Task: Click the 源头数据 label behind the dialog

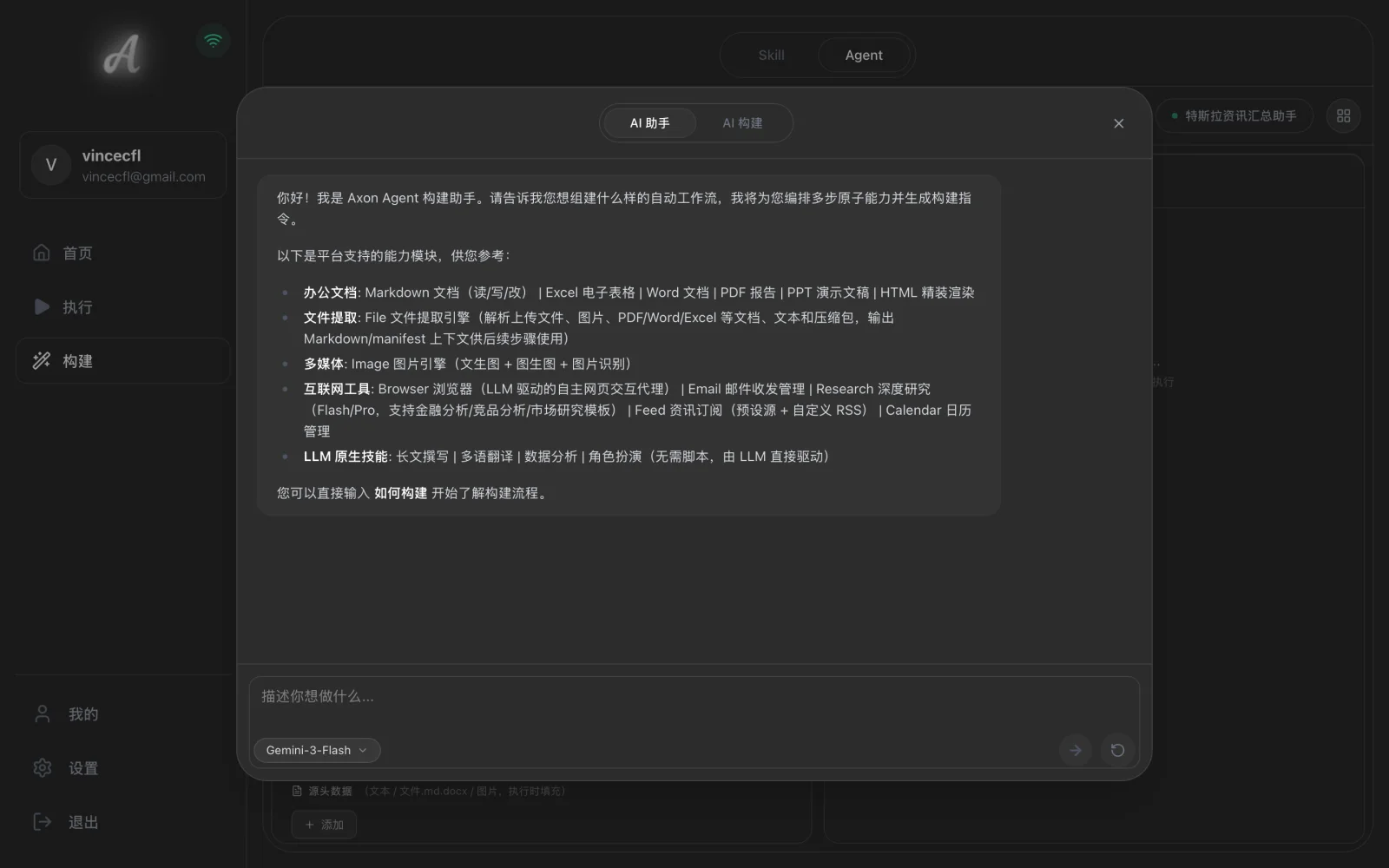Action: (x=330, y=791)
